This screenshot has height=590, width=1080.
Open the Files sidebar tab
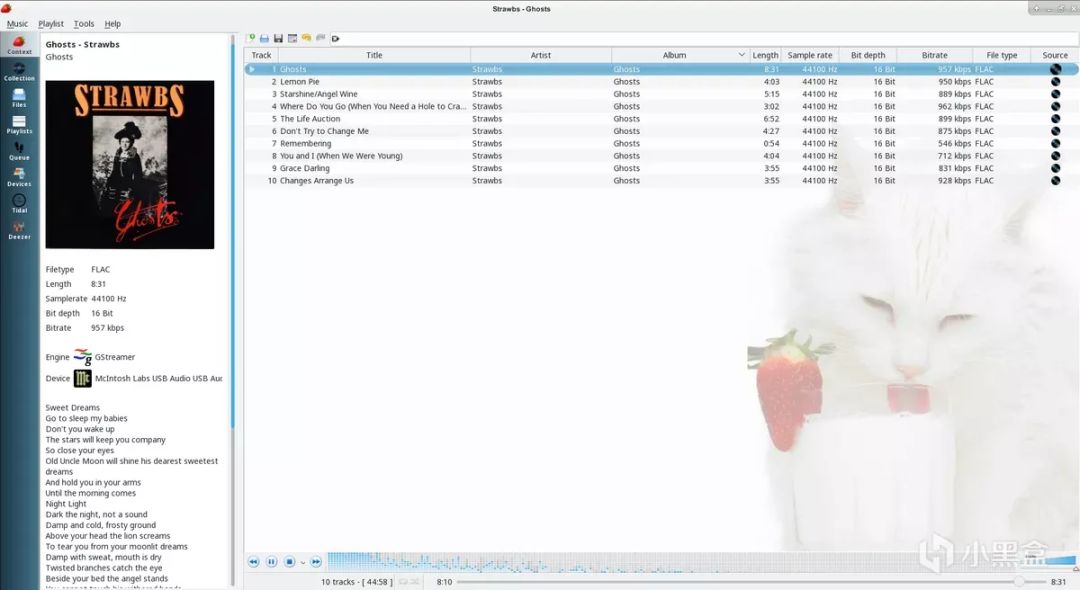point(19,98)
